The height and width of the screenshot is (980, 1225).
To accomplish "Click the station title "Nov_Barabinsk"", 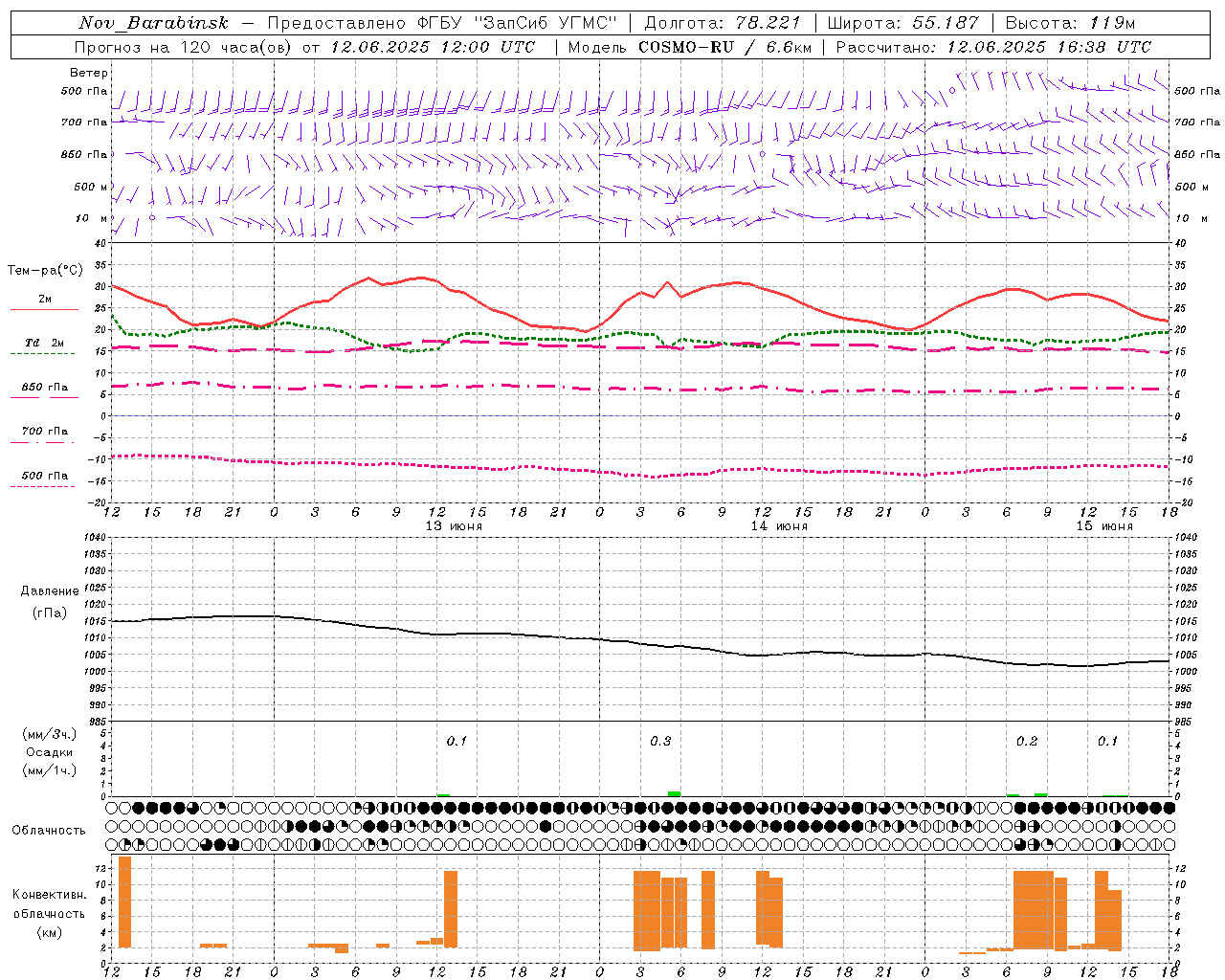I will [154, 23].
